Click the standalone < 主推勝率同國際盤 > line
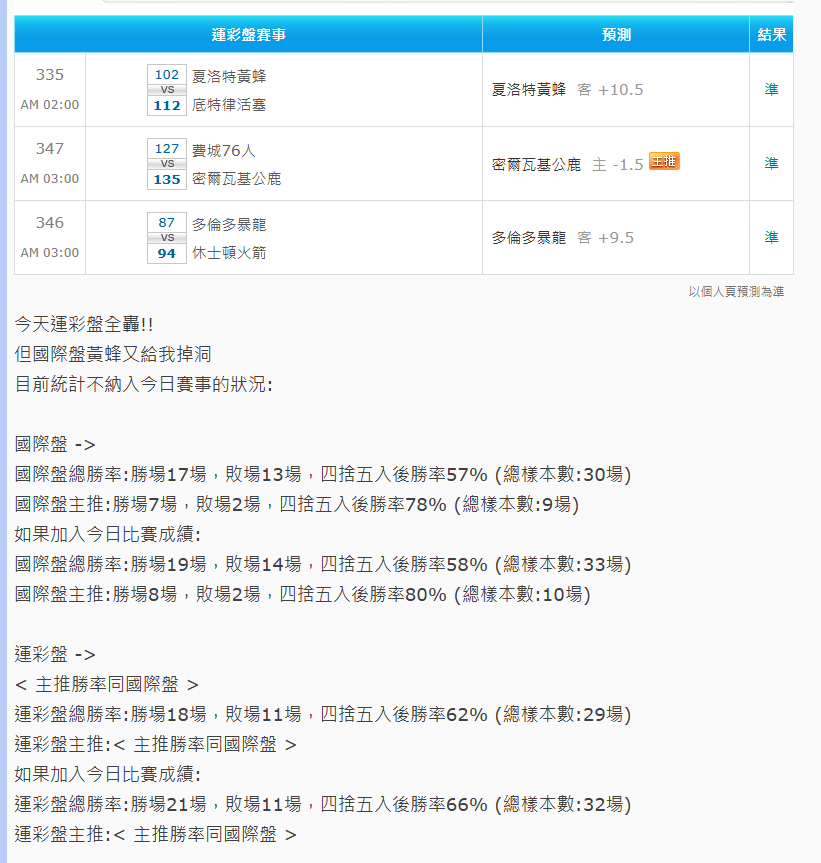This screenshot has height=863, width=821. [x=107, y=685]
